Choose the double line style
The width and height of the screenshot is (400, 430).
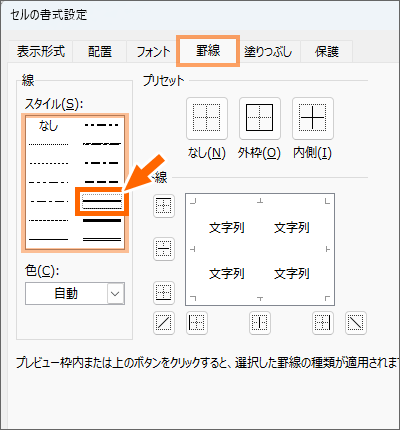point(102,239)
